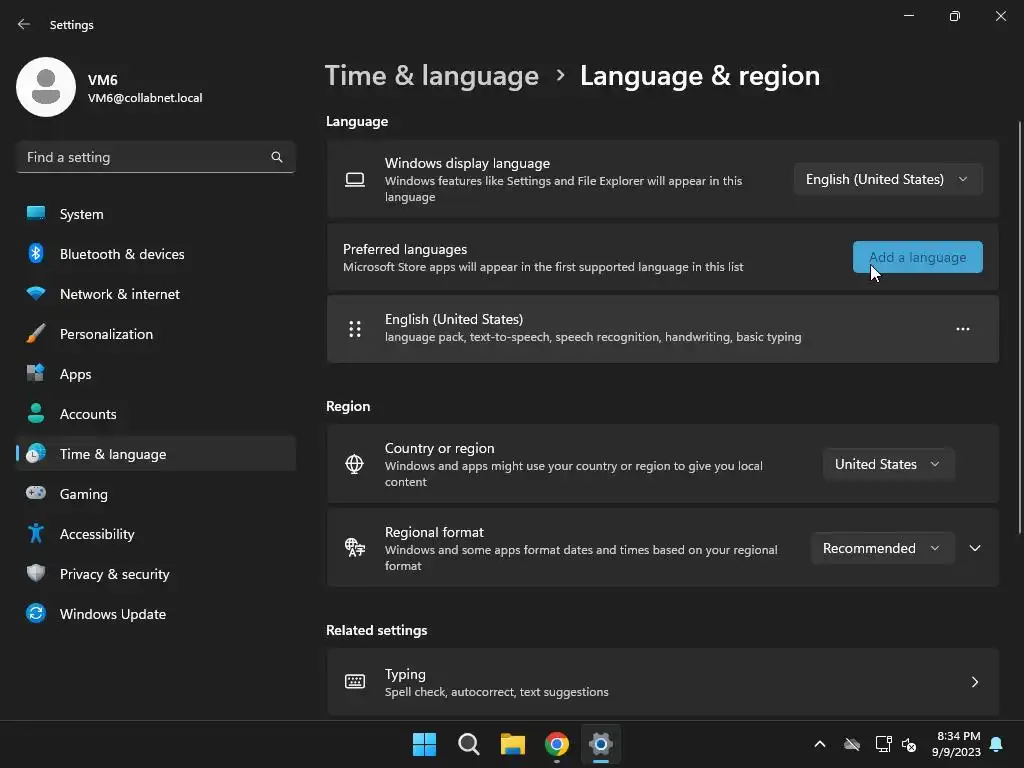Open the Regional format Recommended dropdown
The width and height of the screenshot is (1024, 768).
click(883, 549)
